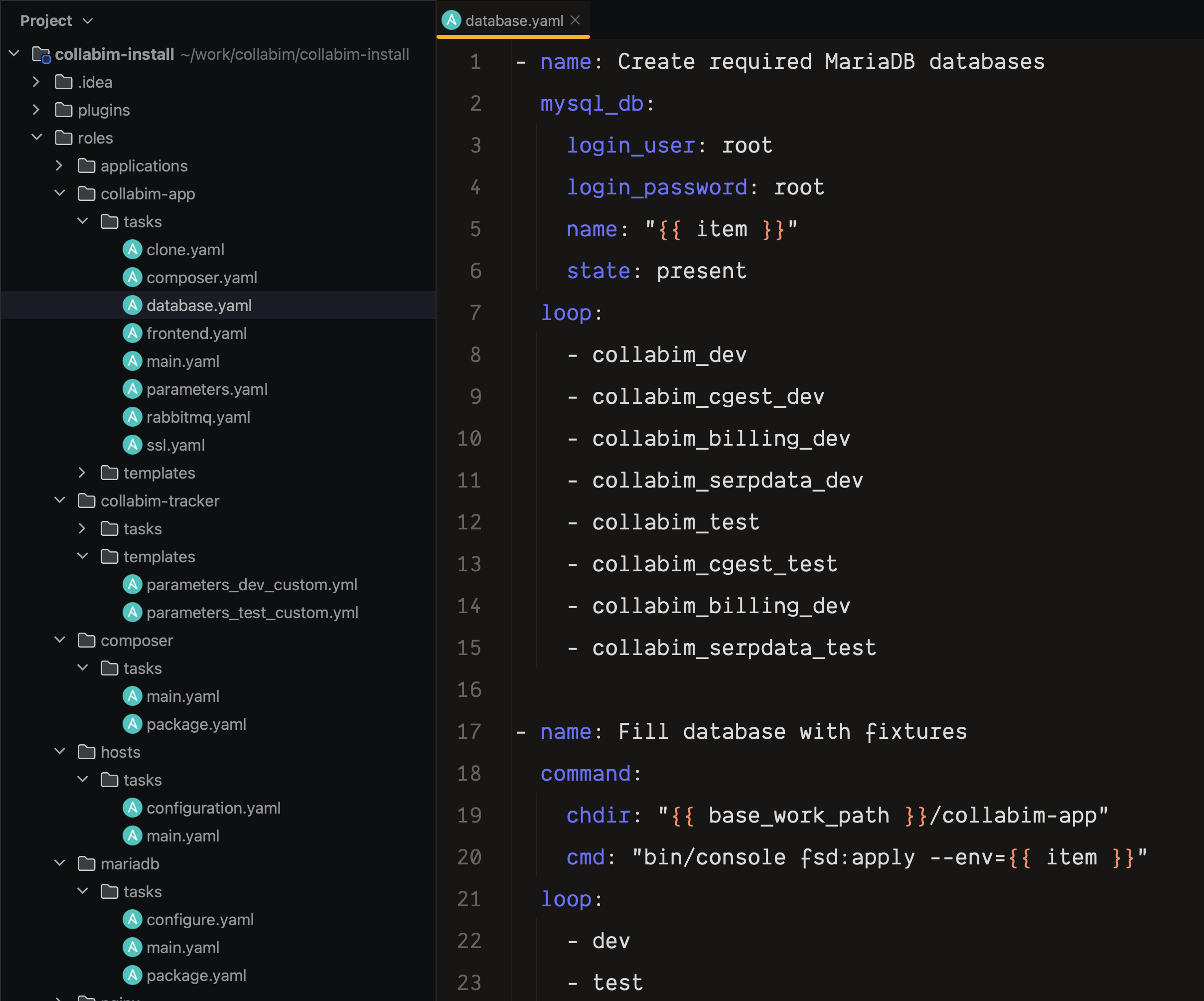Click 'Fill database with fixtures' task name
The width and height of the screenshot is (1204, 1001).
tap(792, 732)
